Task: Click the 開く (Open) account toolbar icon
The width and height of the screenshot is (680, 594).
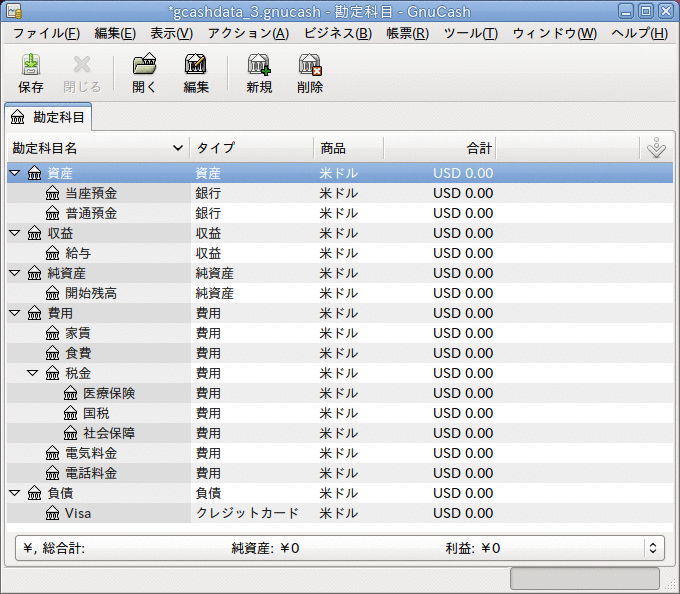Action: click(x=144, y=74)
